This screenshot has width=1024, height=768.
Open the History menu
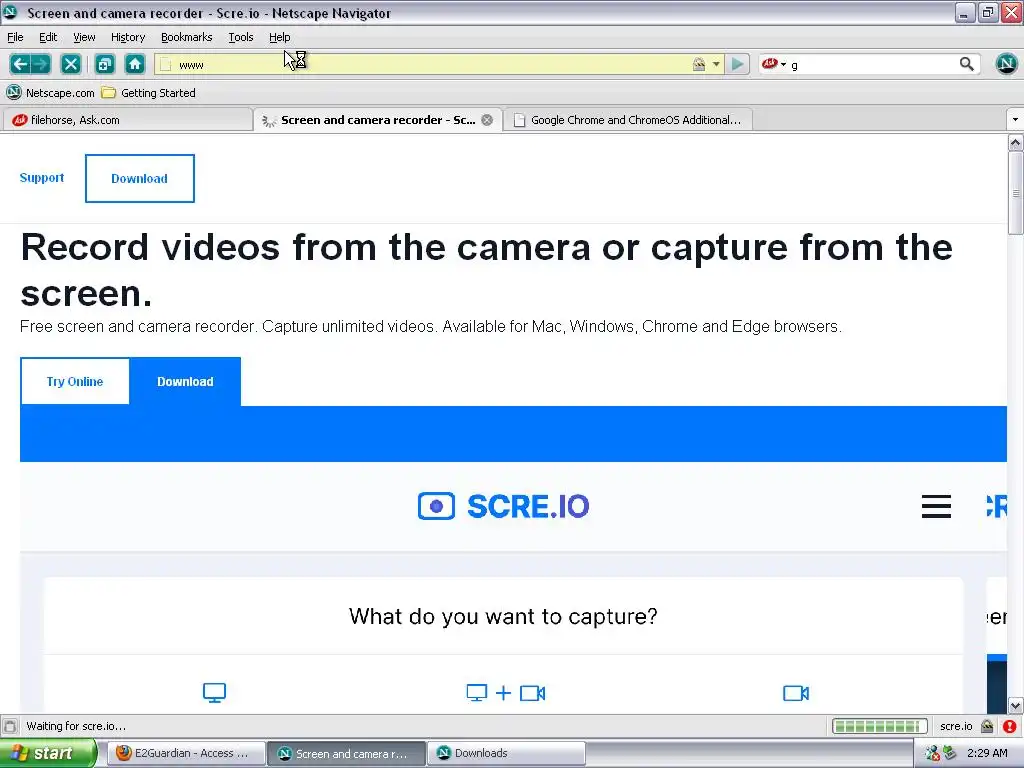[x=128, y=37]
